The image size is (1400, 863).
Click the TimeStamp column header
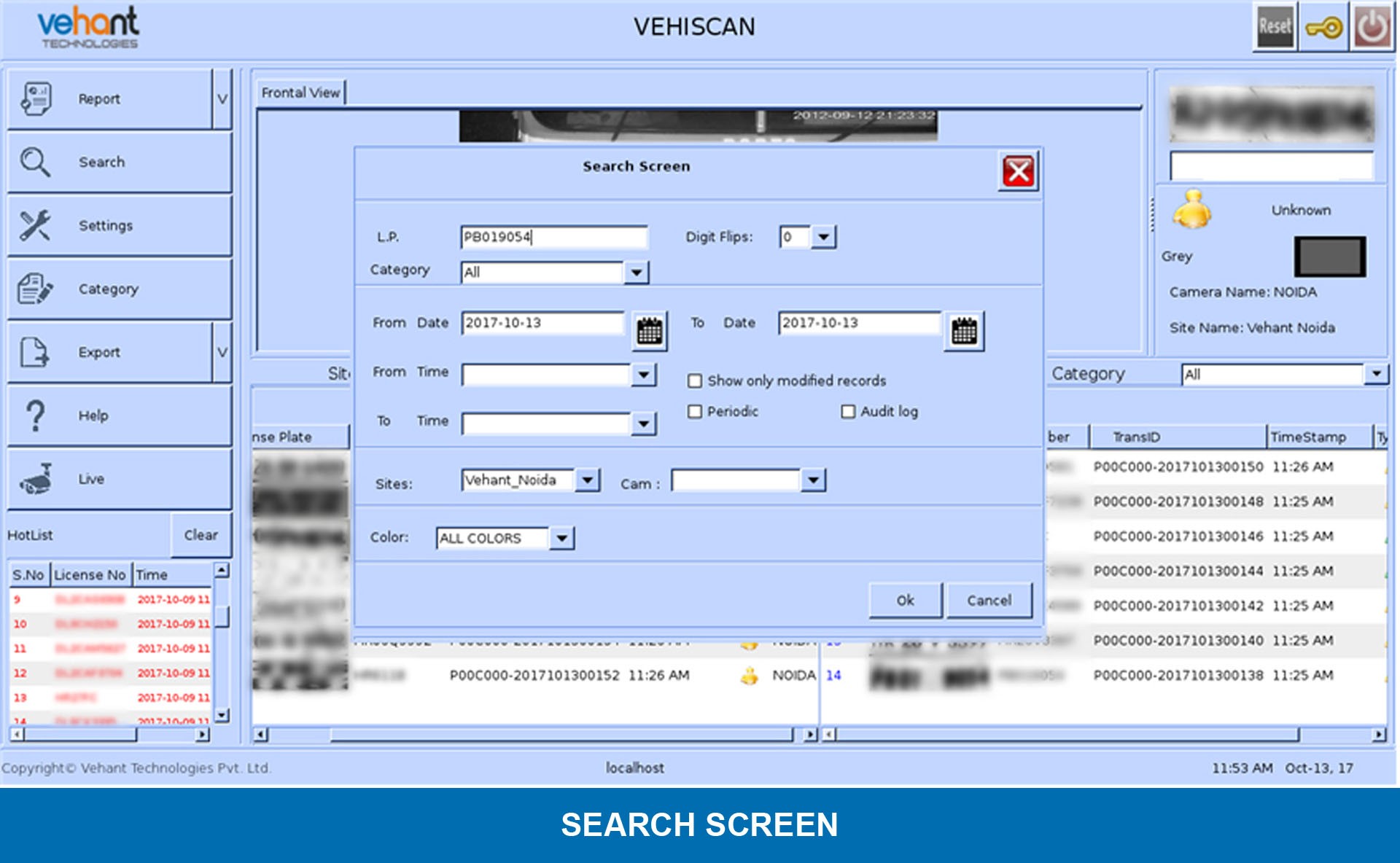click(1318, 437)
